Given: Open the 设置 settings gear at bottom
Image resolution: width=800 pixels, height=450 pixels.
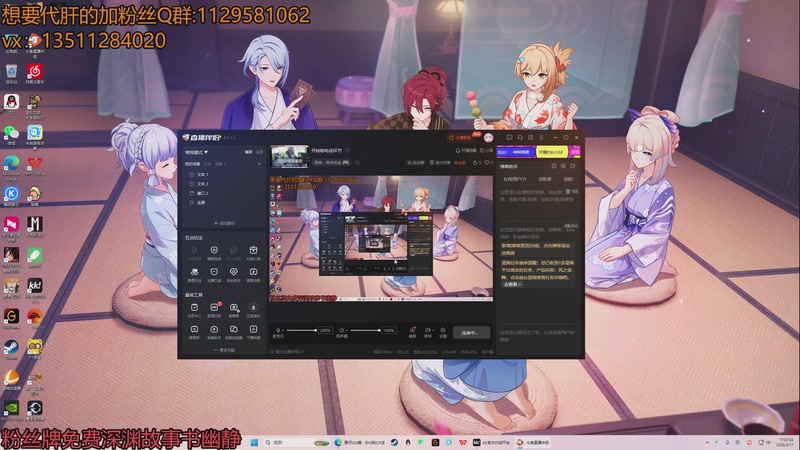Looking at the screenshot, I should click(443, 332).
